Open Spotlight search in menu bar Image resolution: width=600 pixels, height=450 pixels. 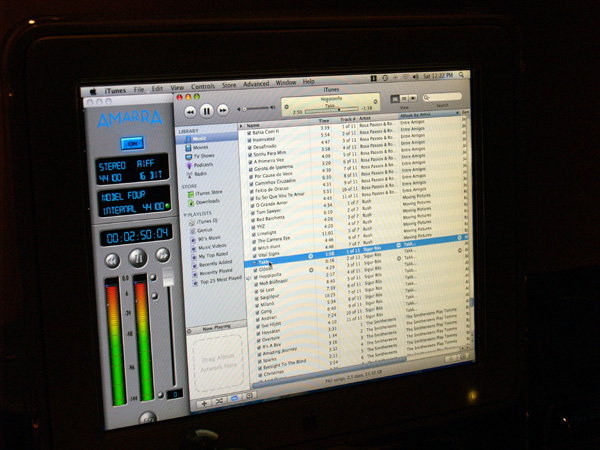tap(461, 75)
